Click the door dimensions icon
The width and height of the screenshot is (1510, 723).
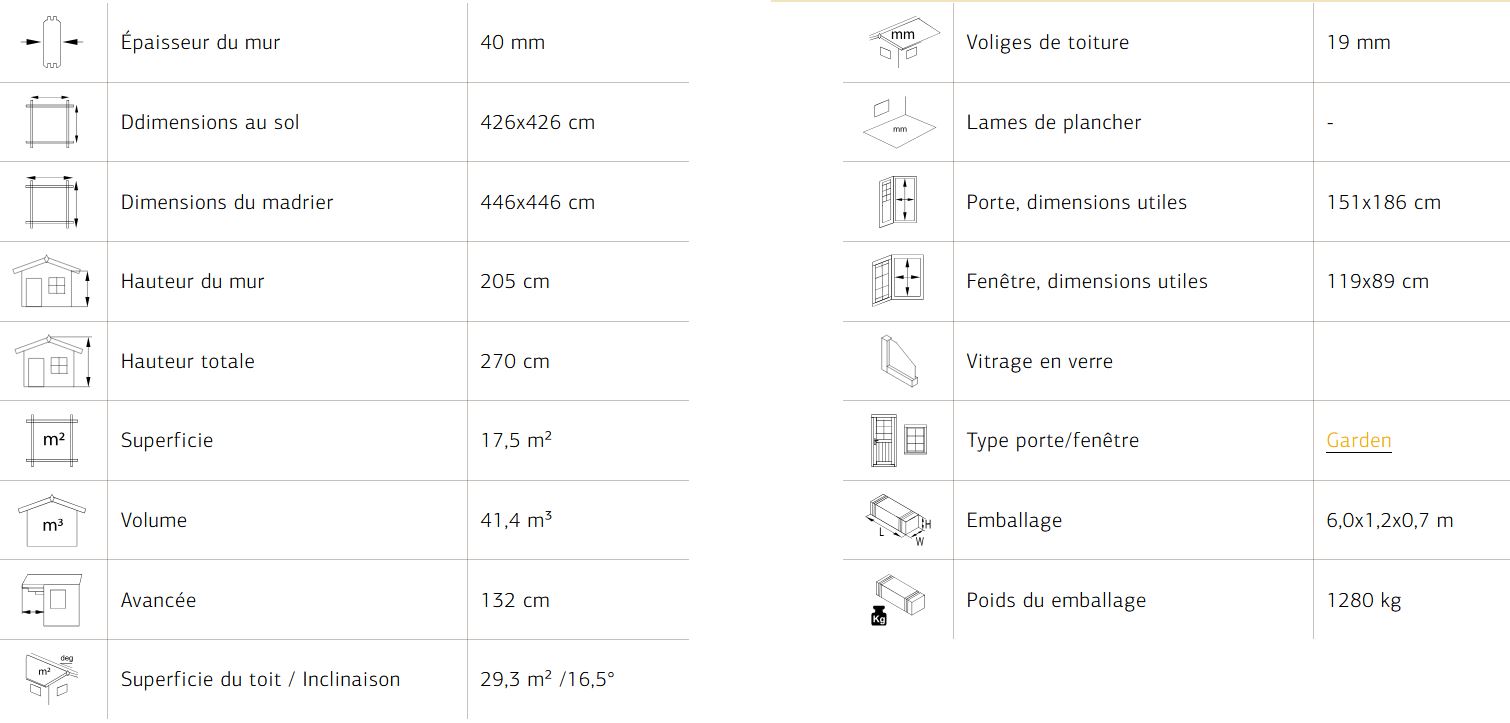point(898,202)
